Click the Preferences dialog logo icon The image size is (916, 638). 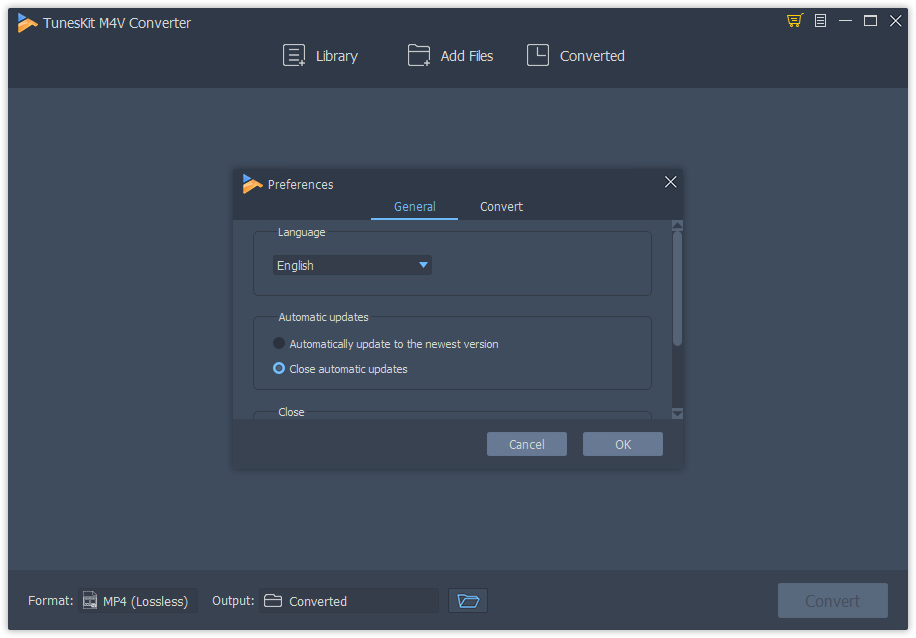coord(252,184)
